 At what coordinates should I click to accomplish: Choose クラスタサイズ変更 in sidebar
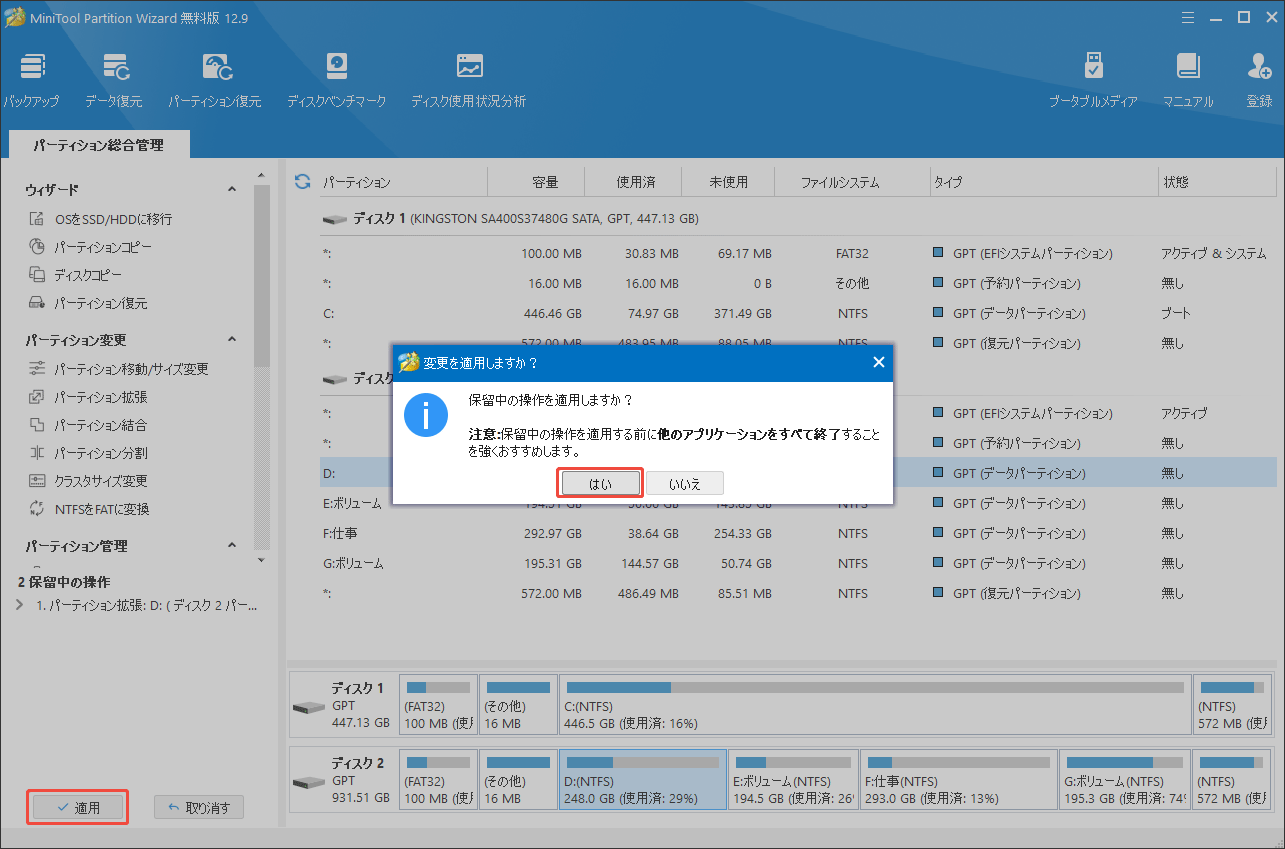coord(88,481)
